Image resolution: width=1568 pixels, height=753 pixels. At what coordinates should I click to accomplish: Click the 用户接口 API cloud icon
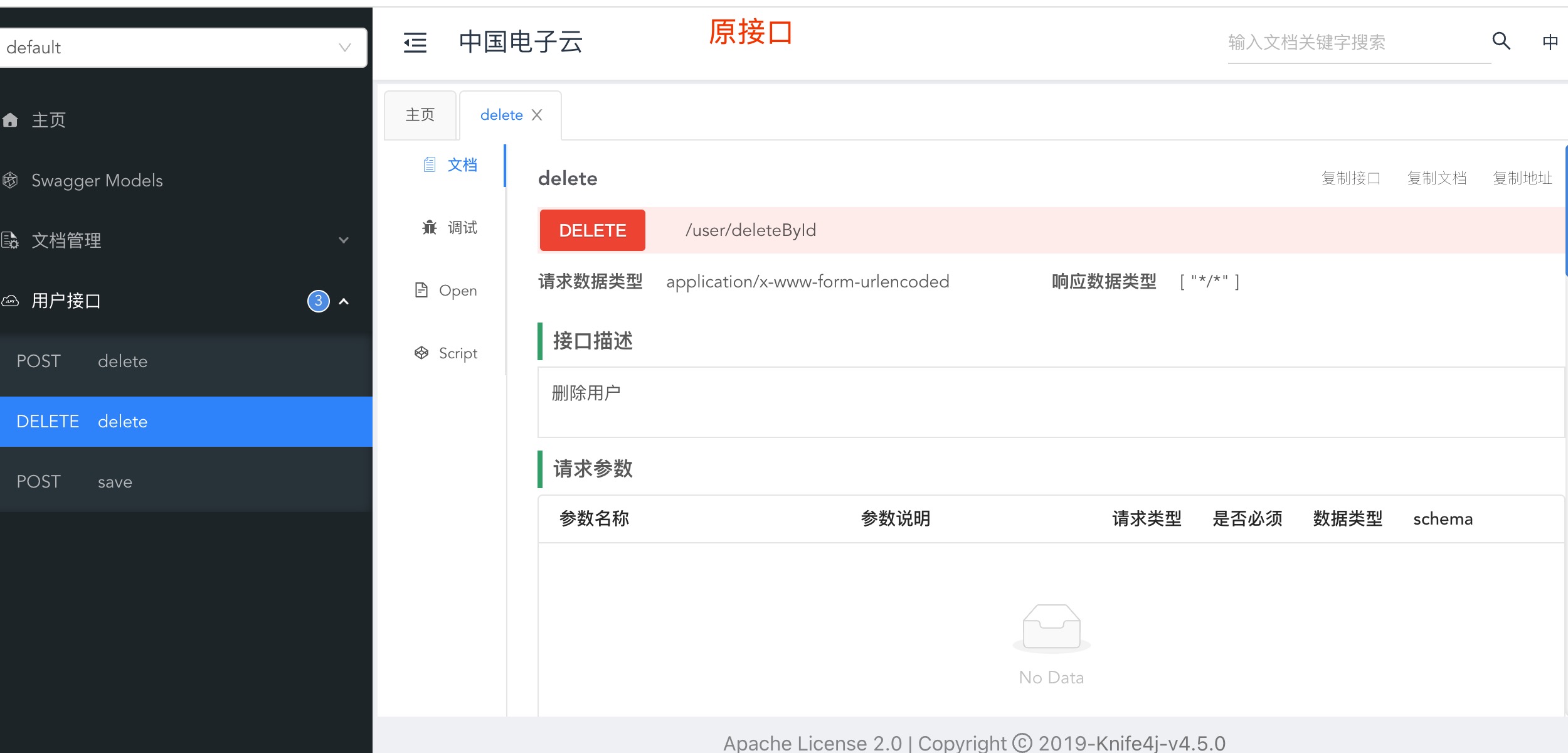click(10, 301)
